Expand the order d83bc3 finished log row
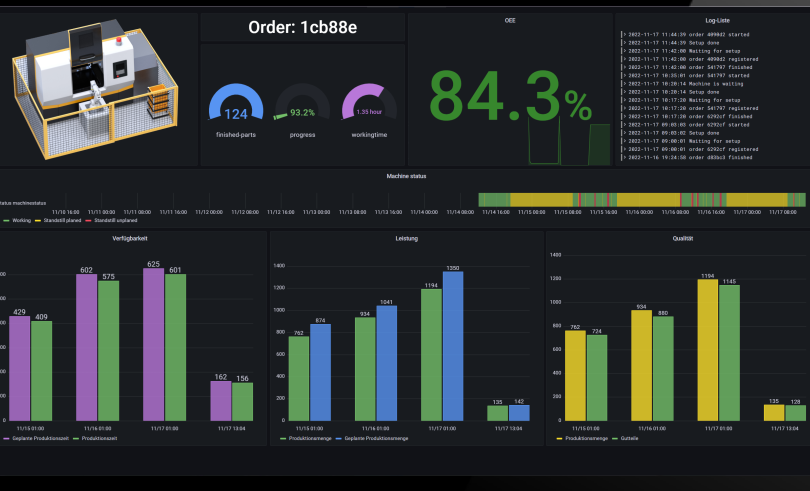This screenshot has width=810, height=491. click(684, 157)
